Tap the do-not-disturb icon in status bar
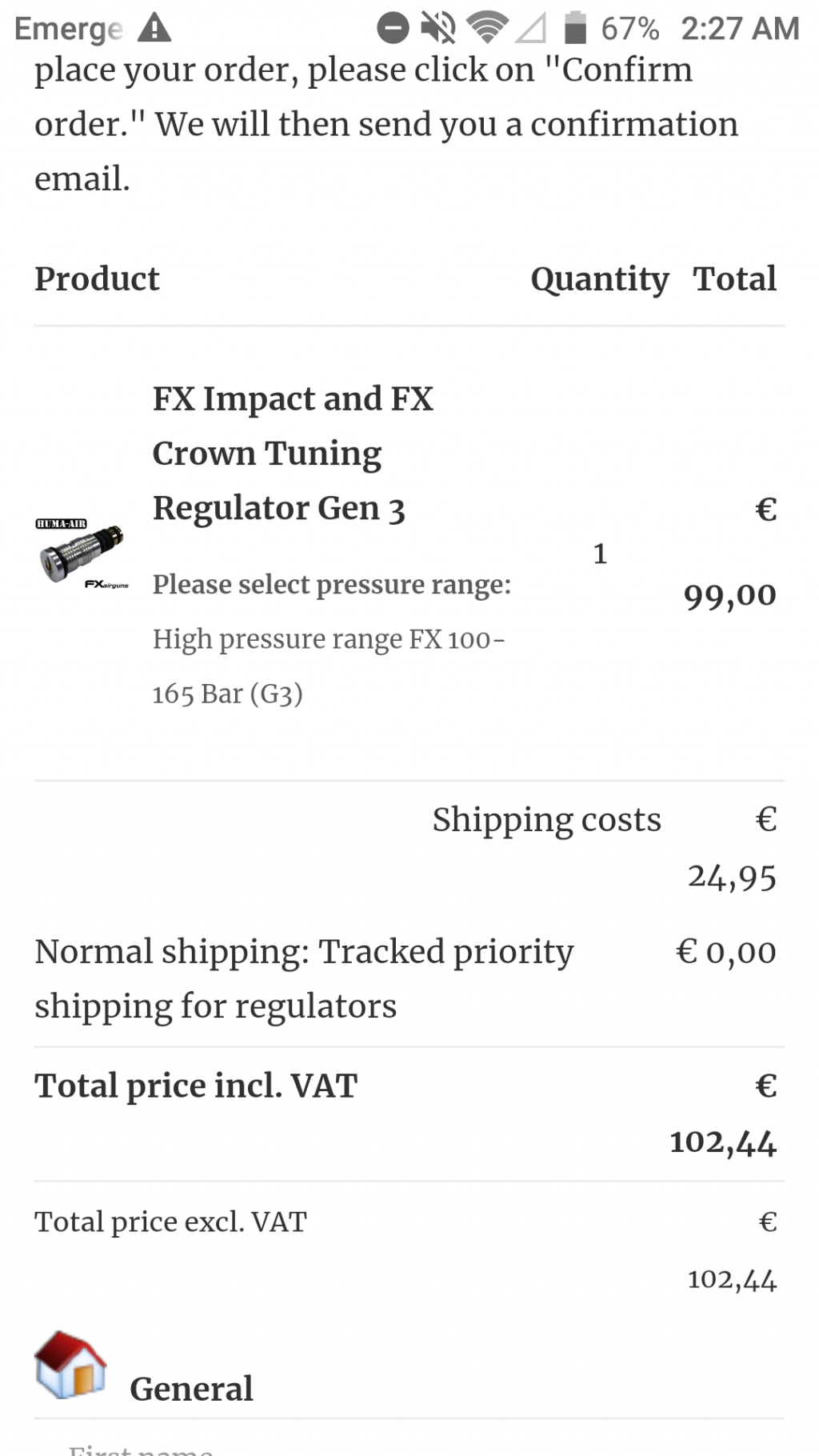Image resolution: width=819 pixels, height=1456 pixels. pos(393,28)
